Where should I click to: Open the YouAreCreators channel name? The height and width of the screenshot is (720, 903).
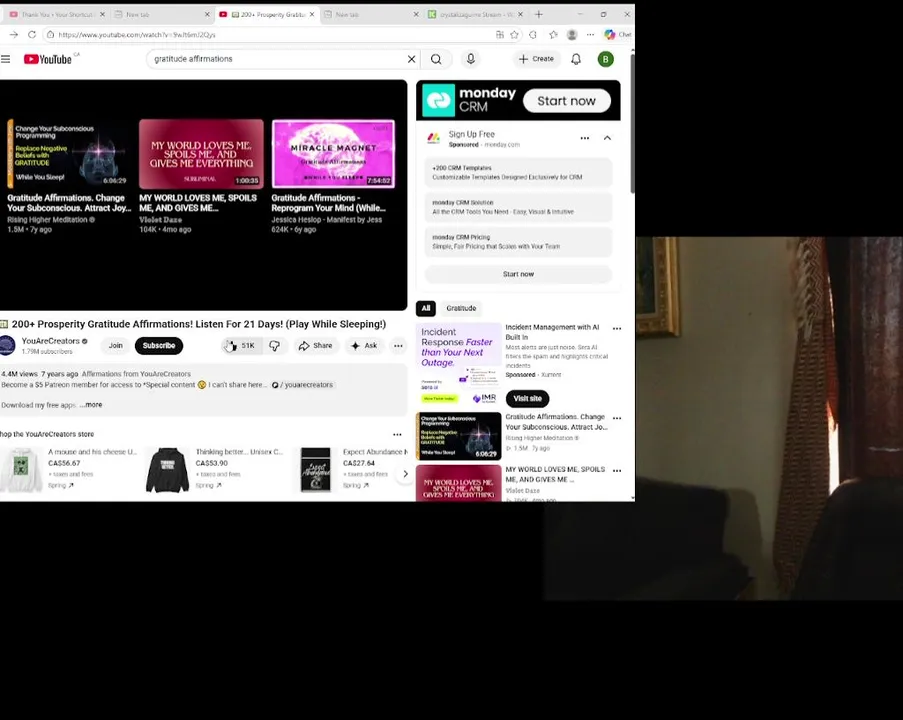(51, 341)
